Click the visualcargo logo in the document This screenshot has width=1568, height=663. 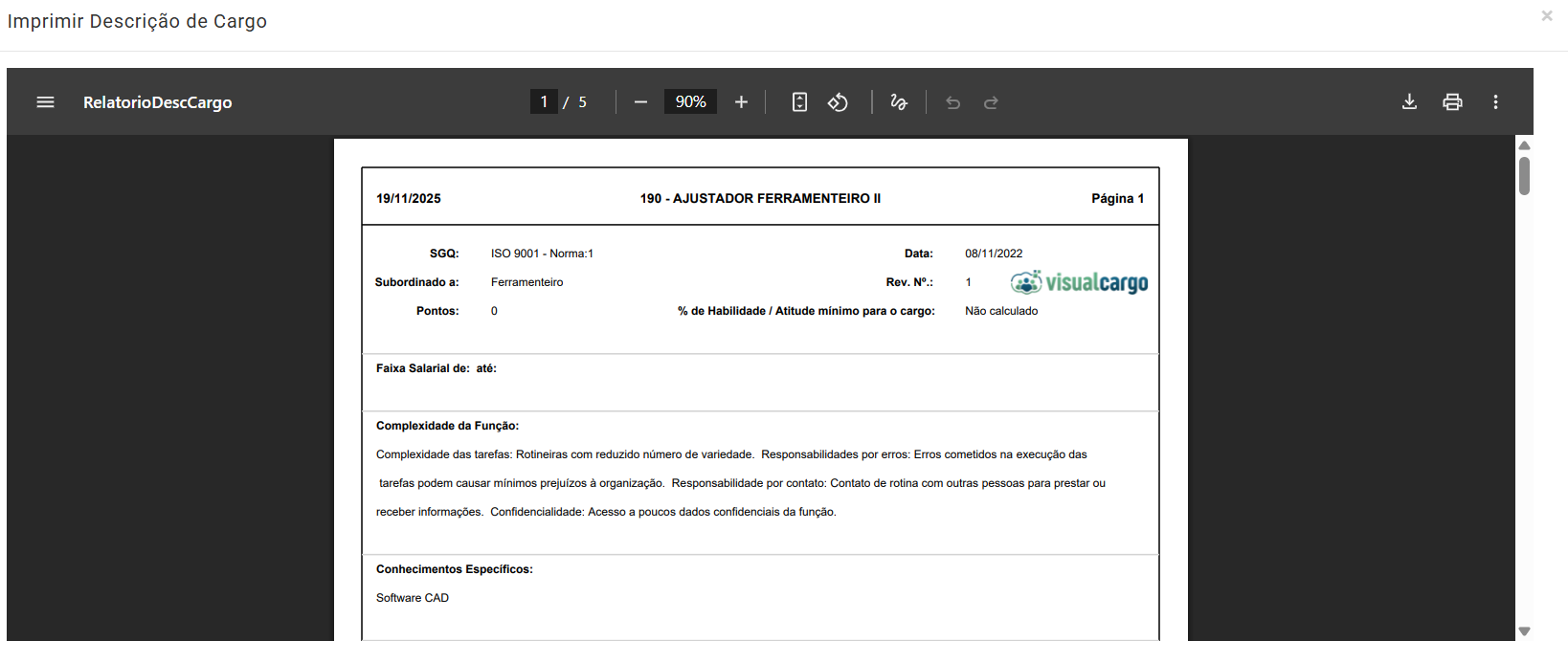click(x=1079, y=282)
